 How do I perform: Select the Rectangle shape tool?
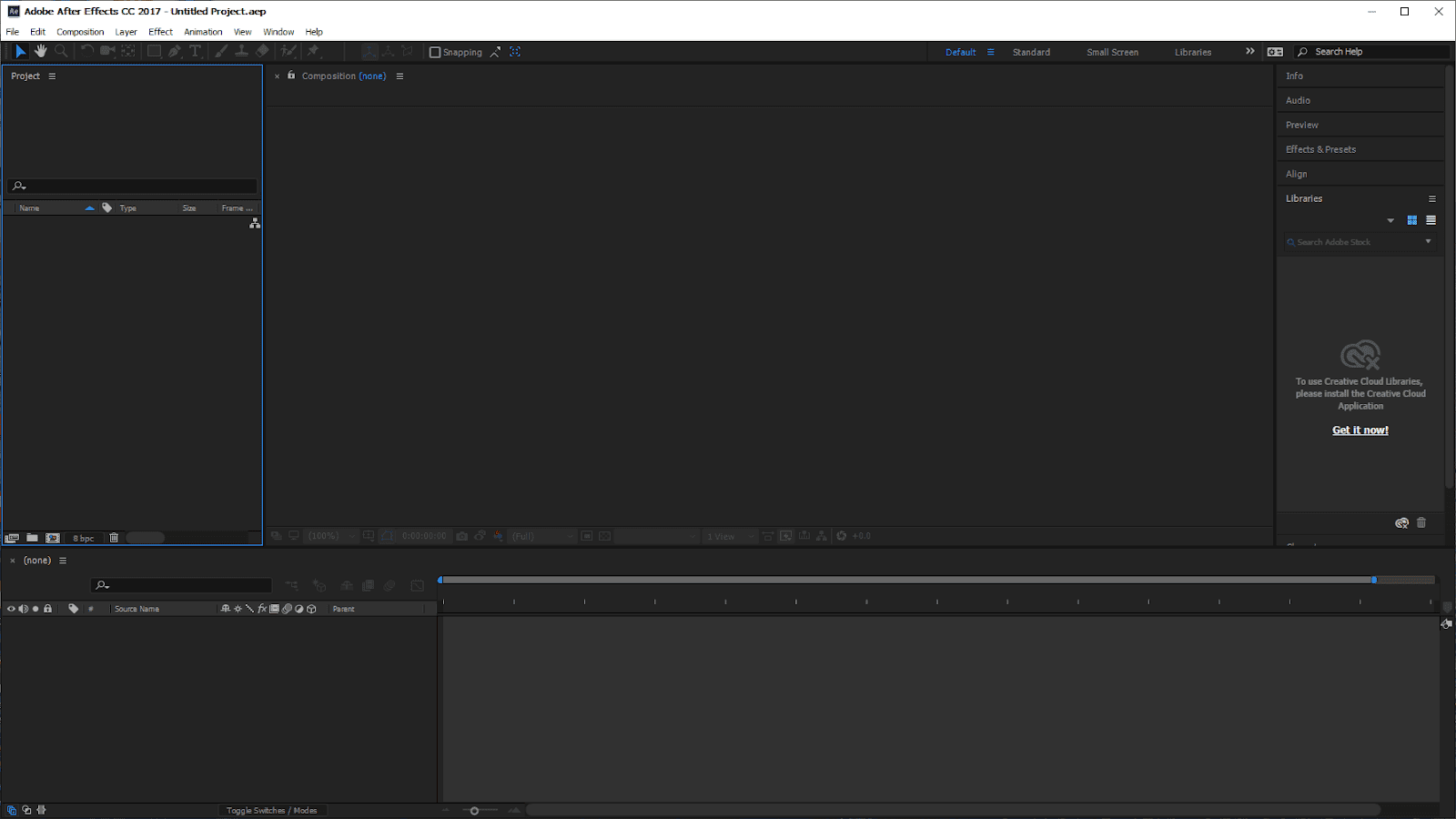[155, 52]
